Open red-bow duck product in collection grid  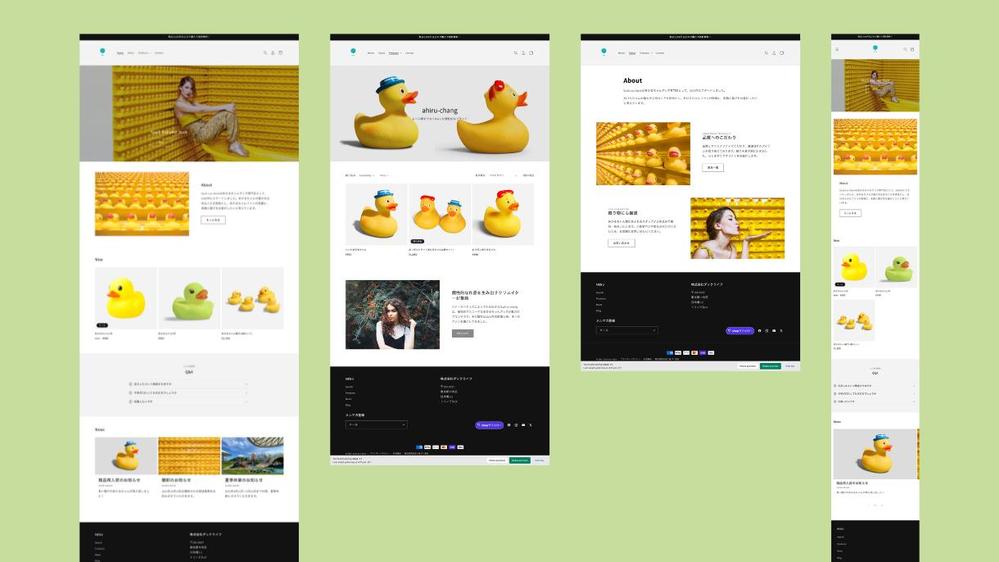pyautogui.click(x=503, y=214)
